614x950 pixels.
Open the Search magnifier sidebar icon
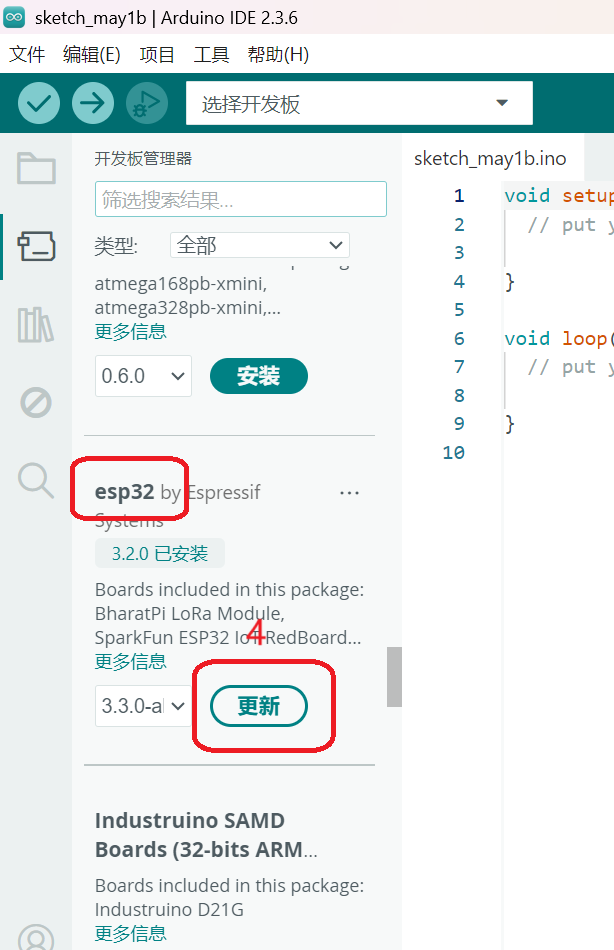(36, 481)
